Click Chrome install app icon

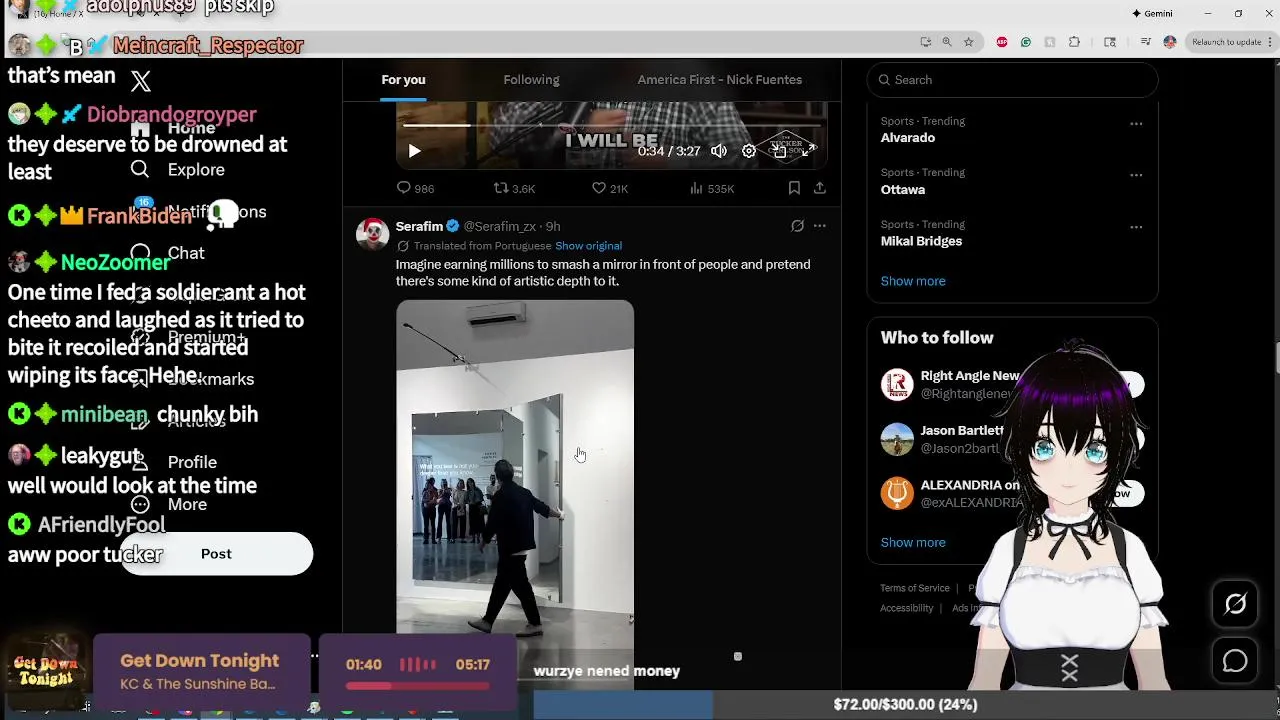click(926, 42)
